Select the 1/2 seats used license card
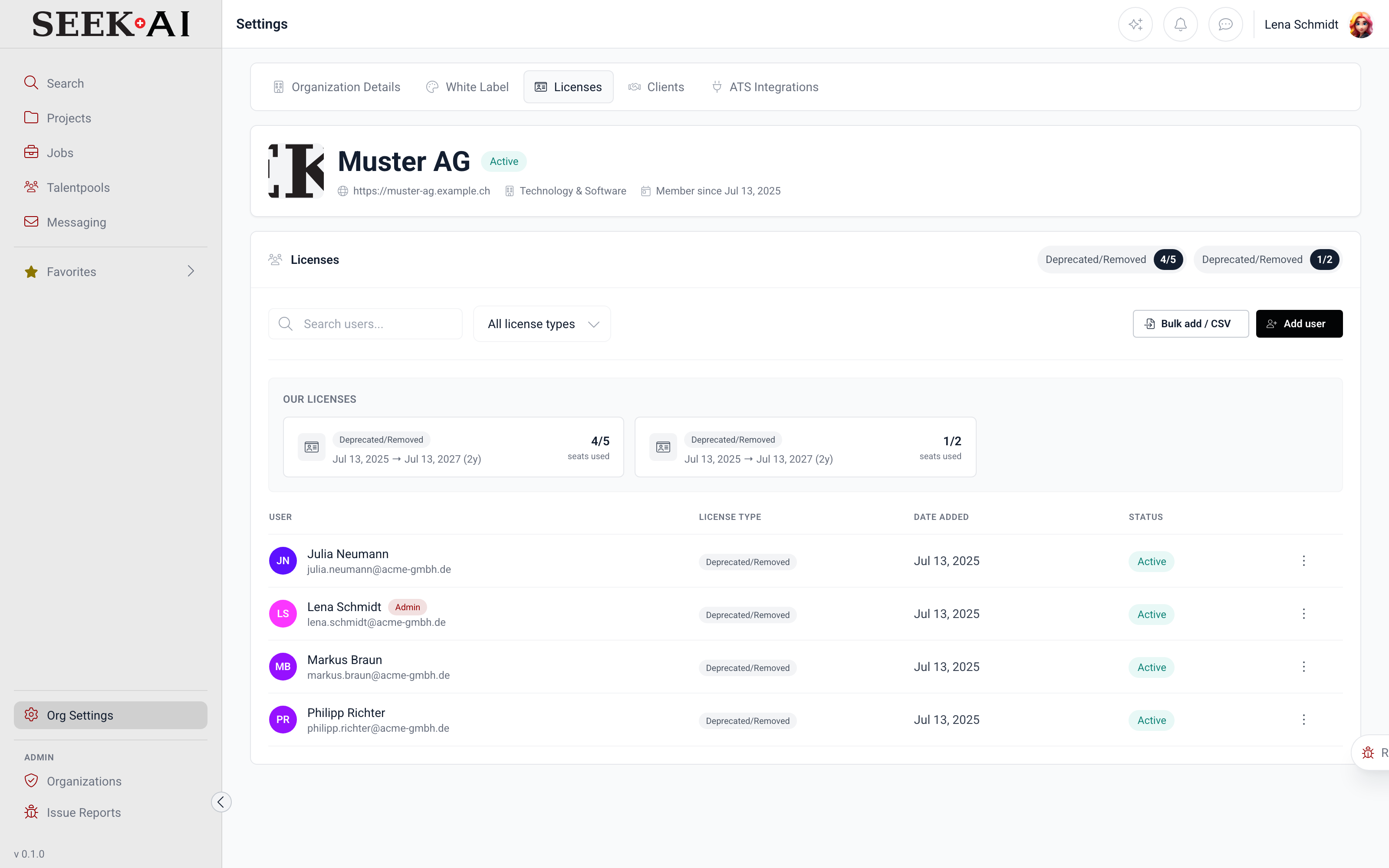The image size is (1389, 868). [x=805, y=447]
